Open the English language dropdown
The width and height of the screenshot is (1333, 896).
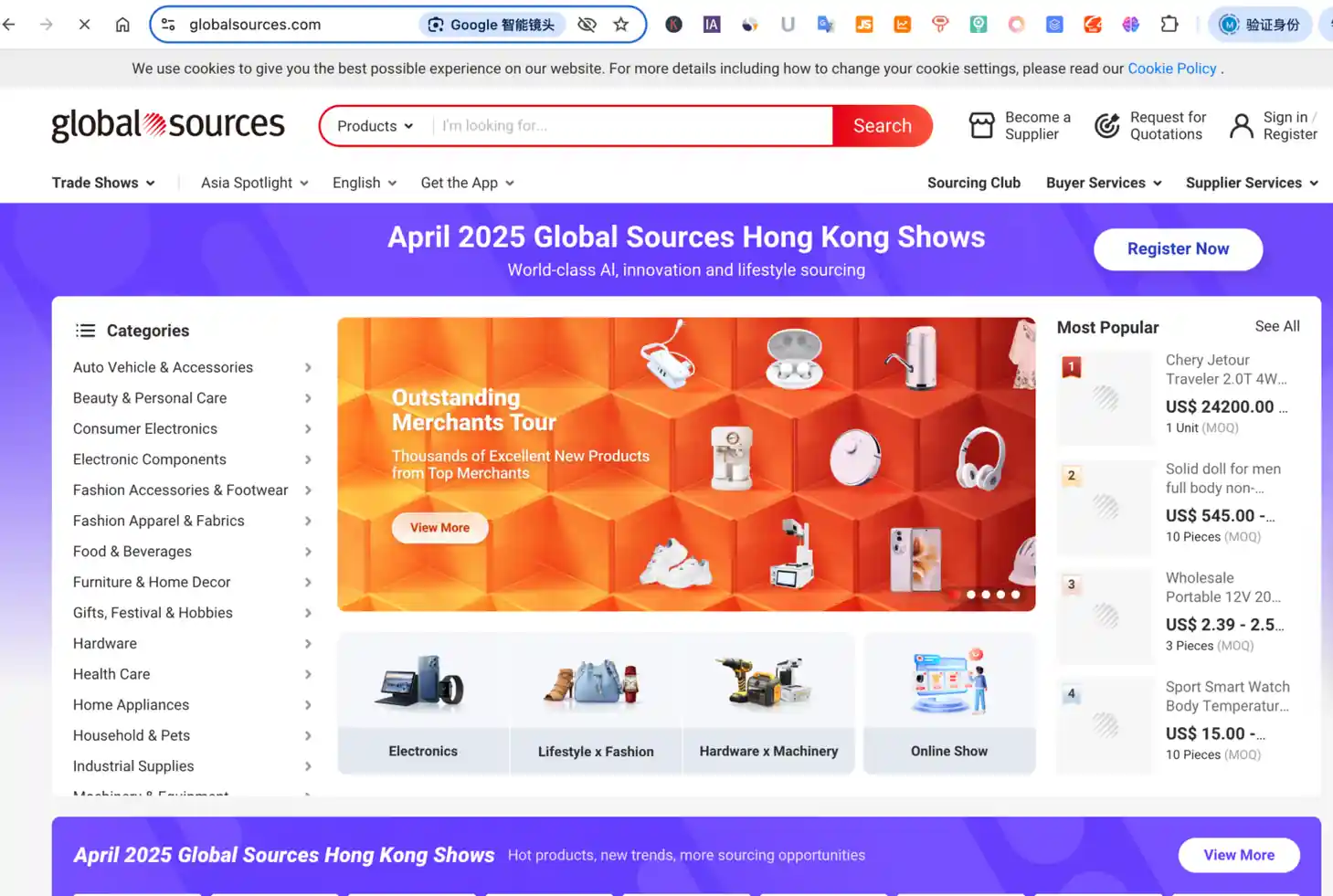[x=363, y=183]
